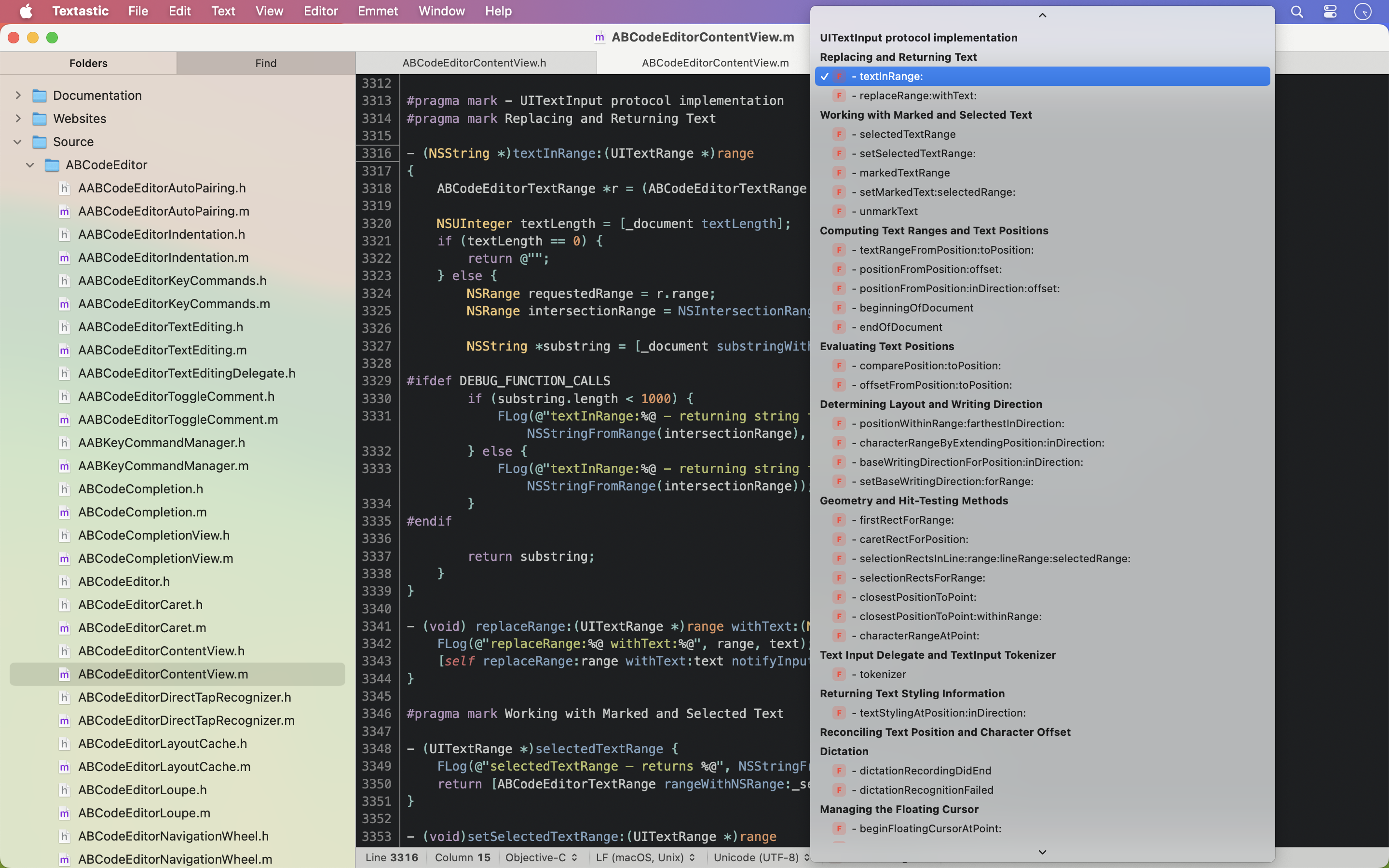Image resolution: width=1389 pixels, height=868 pixels.
Task: Open the LF (macOS, Unix) line ending selector
Action: [645, 858]
